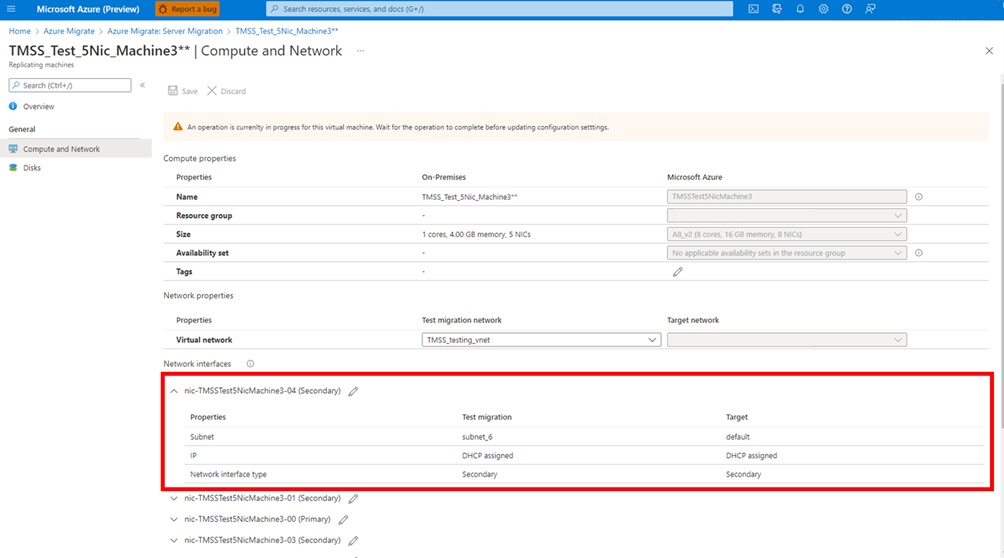
Task: Show info icon beside Name field
Action: (918, 197)
